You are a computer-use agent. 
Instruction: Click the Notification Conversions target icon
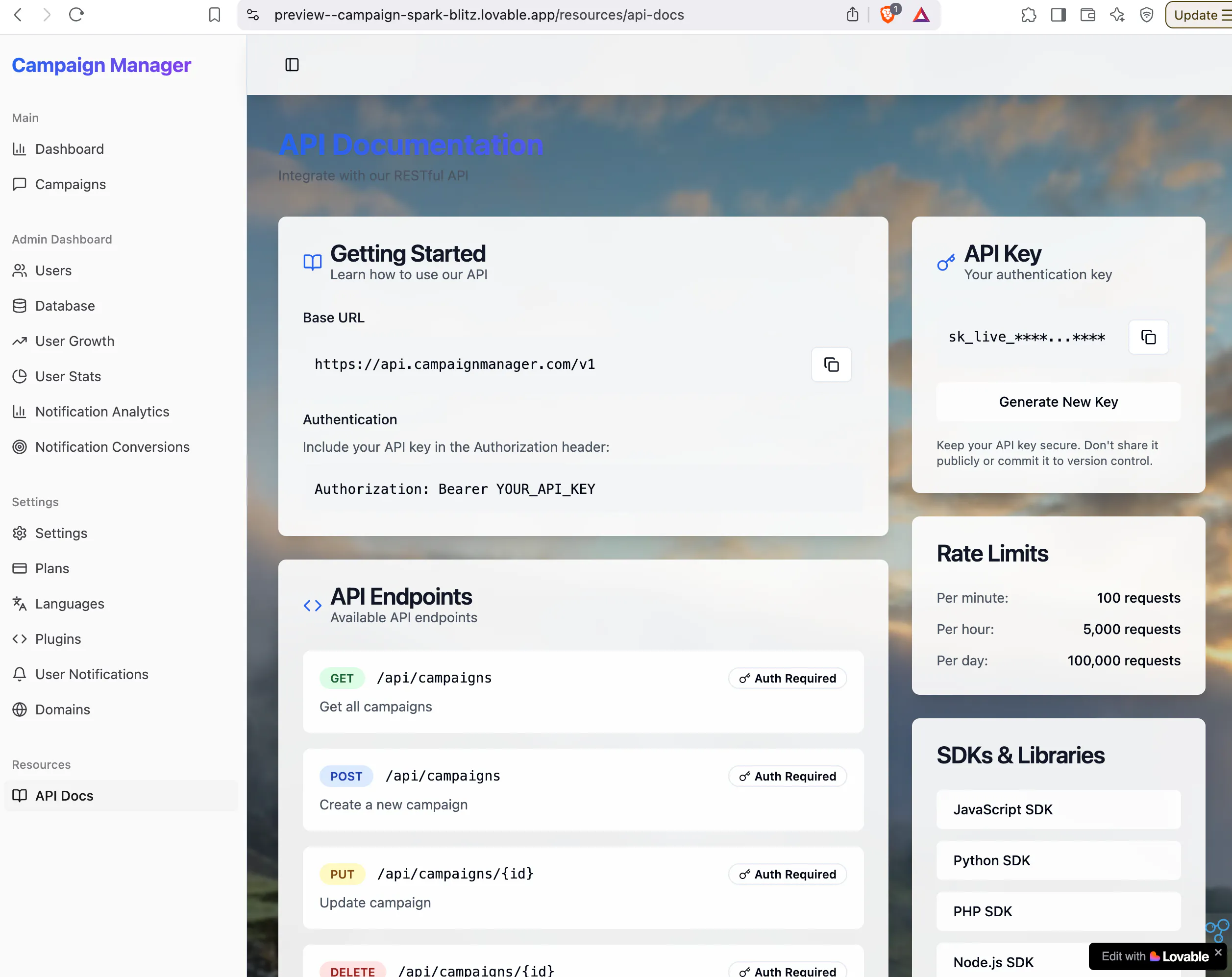click(x=20, y=447)
